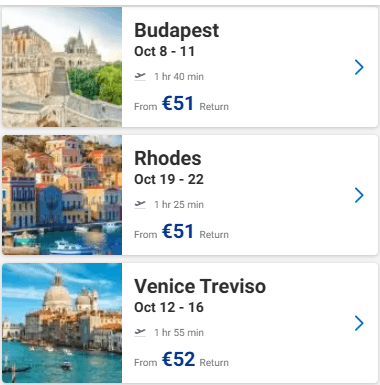Select the Rhodes harbor photo
Image resolution: width=380 pixels, height=385 pixels.
click(62, 195)
